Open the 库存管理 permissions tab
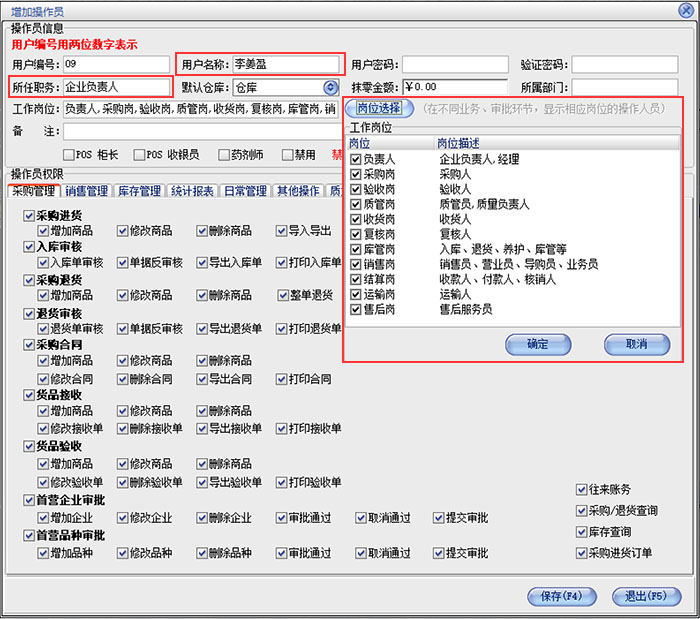This screenshot has height=619, width=700. pos(140,191)
